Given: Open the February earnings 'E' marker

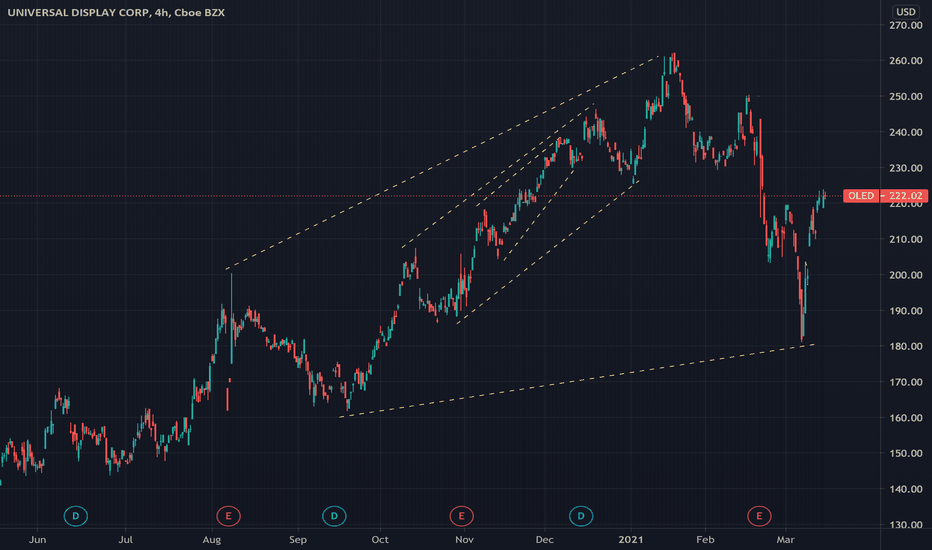Looking at the screenshot, I should point(759,516).
